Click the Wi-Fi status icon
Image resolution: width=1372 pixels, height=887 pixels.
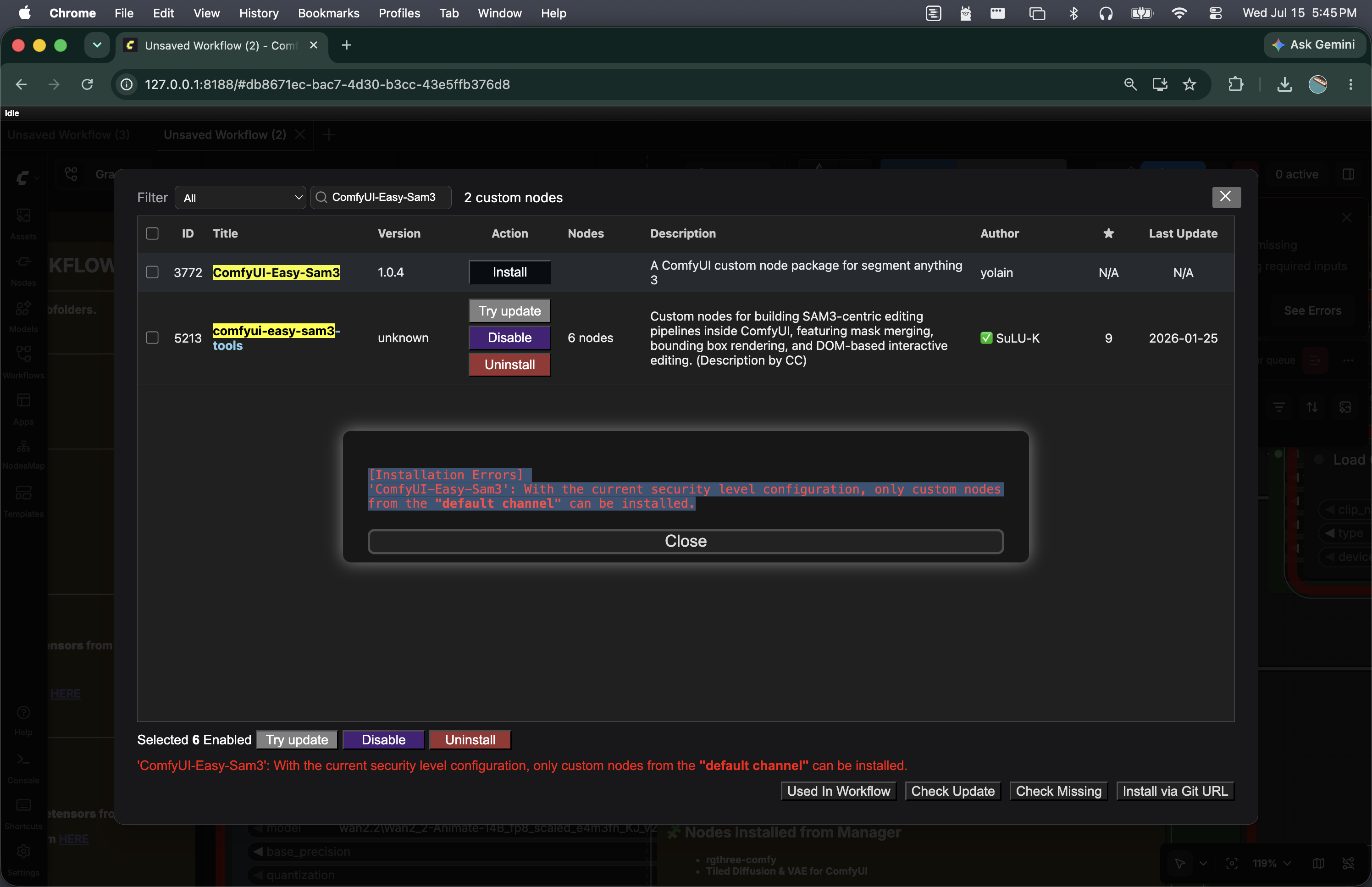(x=1179, y=13)
